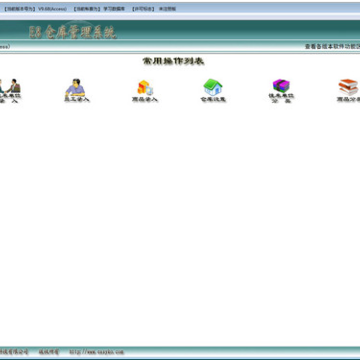
Task: Click the 许可信息 未注册版 title text
Action: click(154, 9)
